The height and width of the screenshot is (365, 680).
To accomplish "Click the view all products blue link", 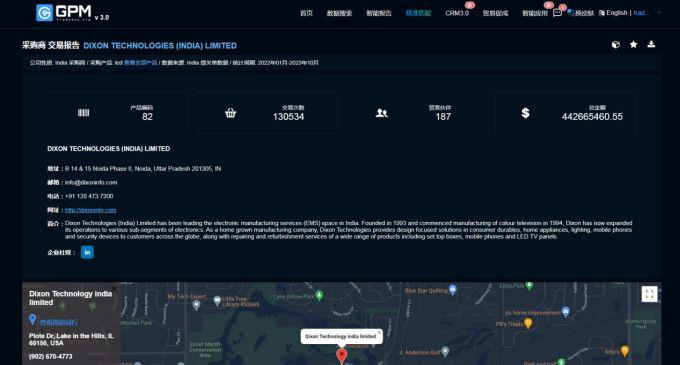I will click(141, 63).
